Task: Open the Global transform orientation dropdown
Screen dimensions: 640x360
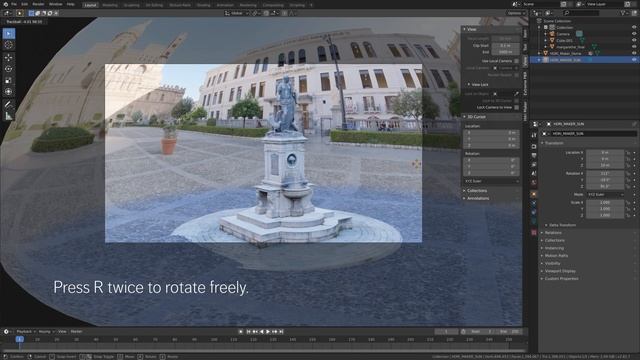Action: (236, 13)
